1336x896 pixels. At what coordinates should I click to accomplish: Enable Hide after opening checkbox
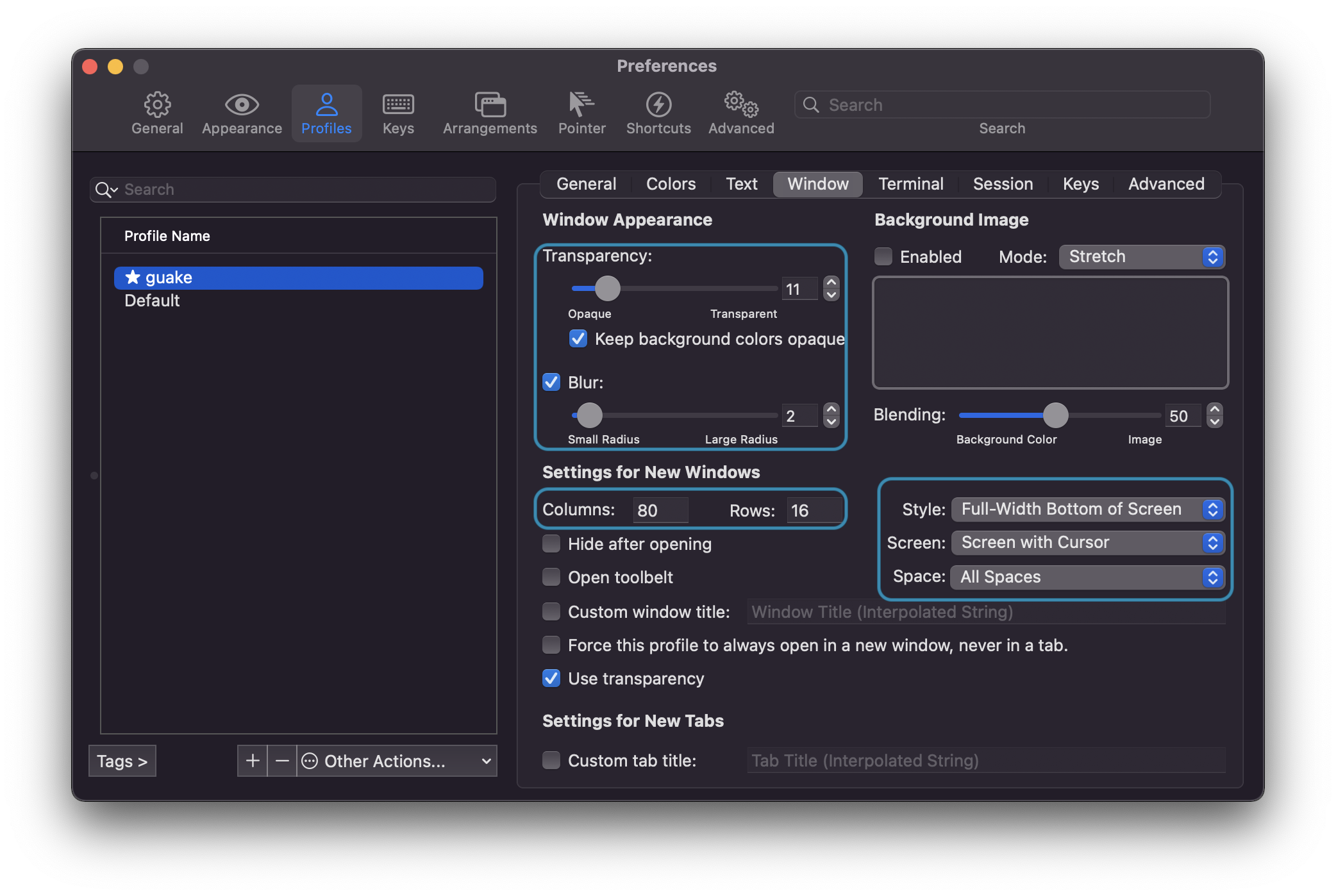[551, 544]
